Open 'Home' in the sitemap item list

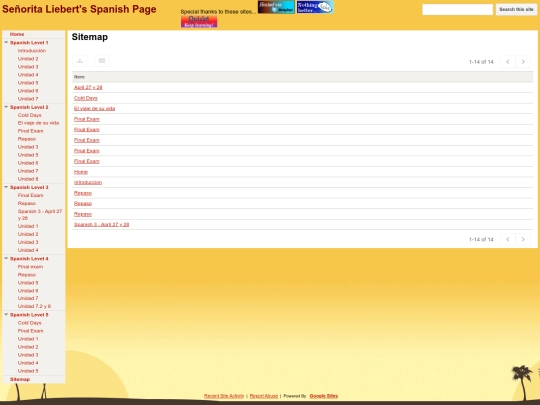tap(81, 172)
